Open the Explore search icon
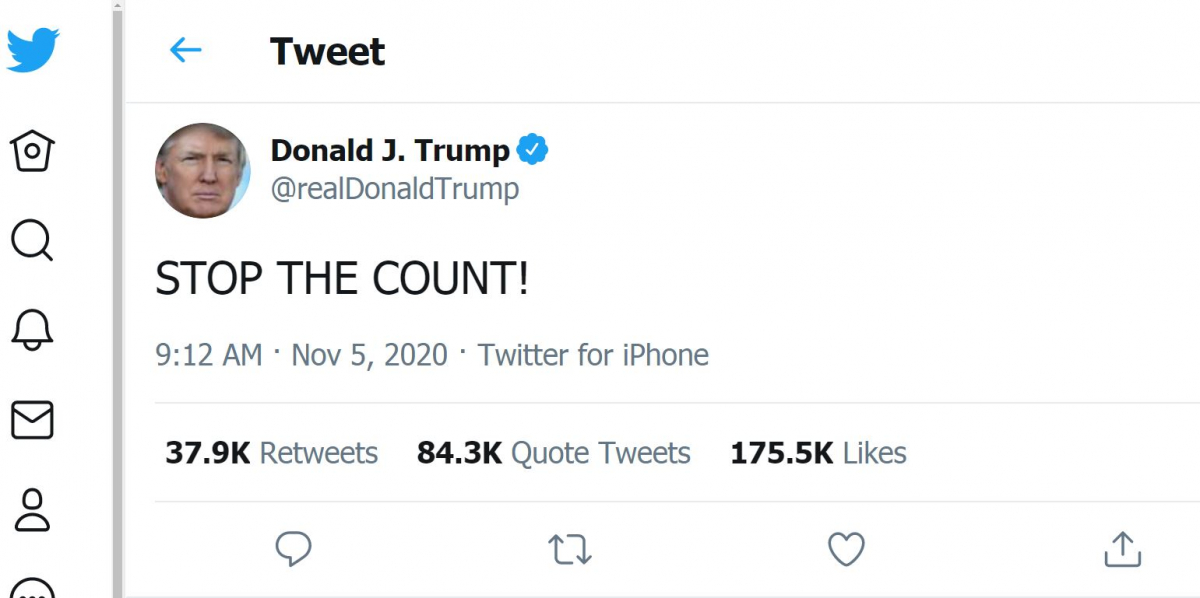This screenshot has height=598, width=1200. pyautogui.click(x=32, y=240)
